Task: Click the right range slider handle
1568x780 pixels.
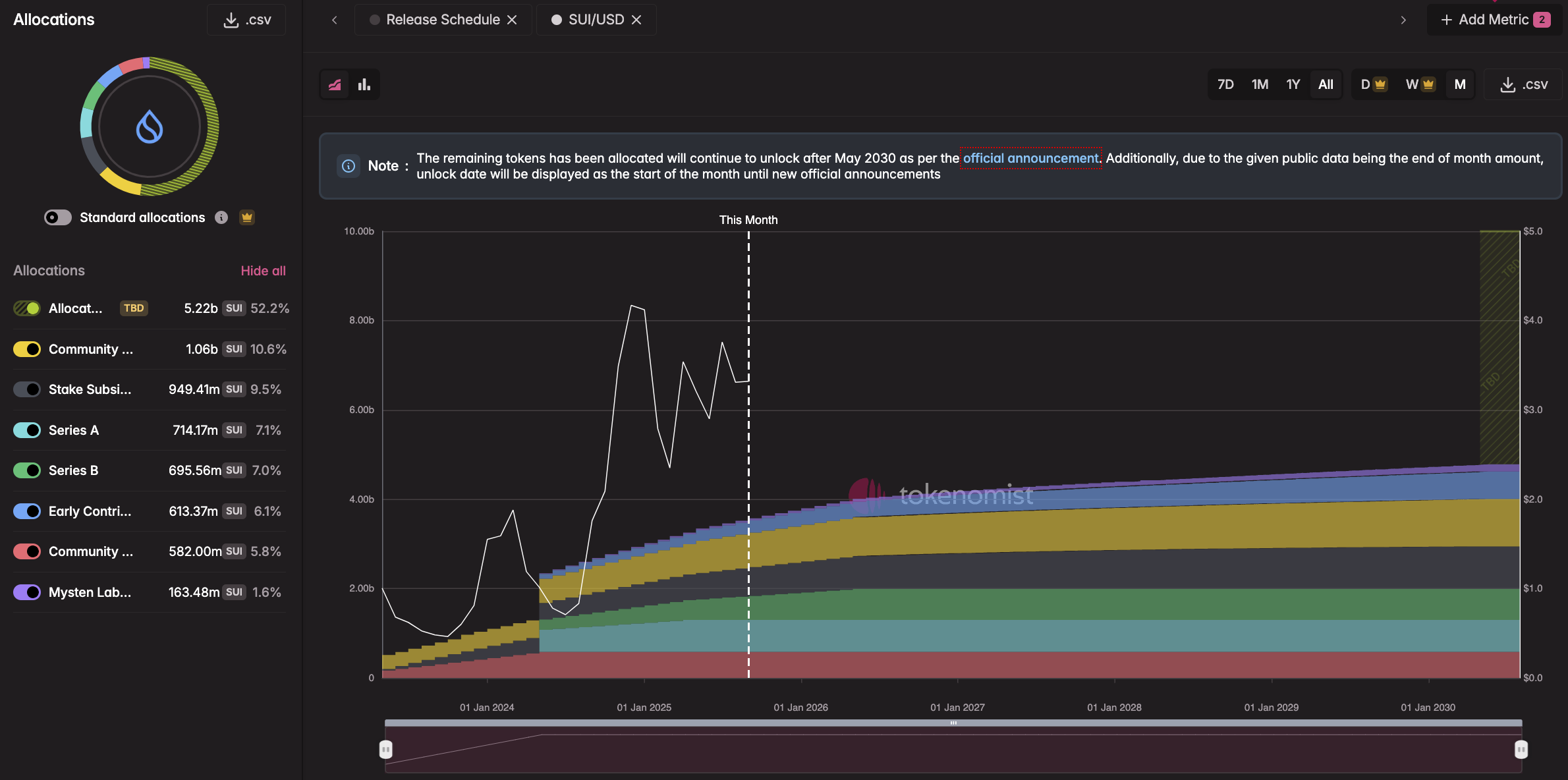Action: (x=1521, y=750)
